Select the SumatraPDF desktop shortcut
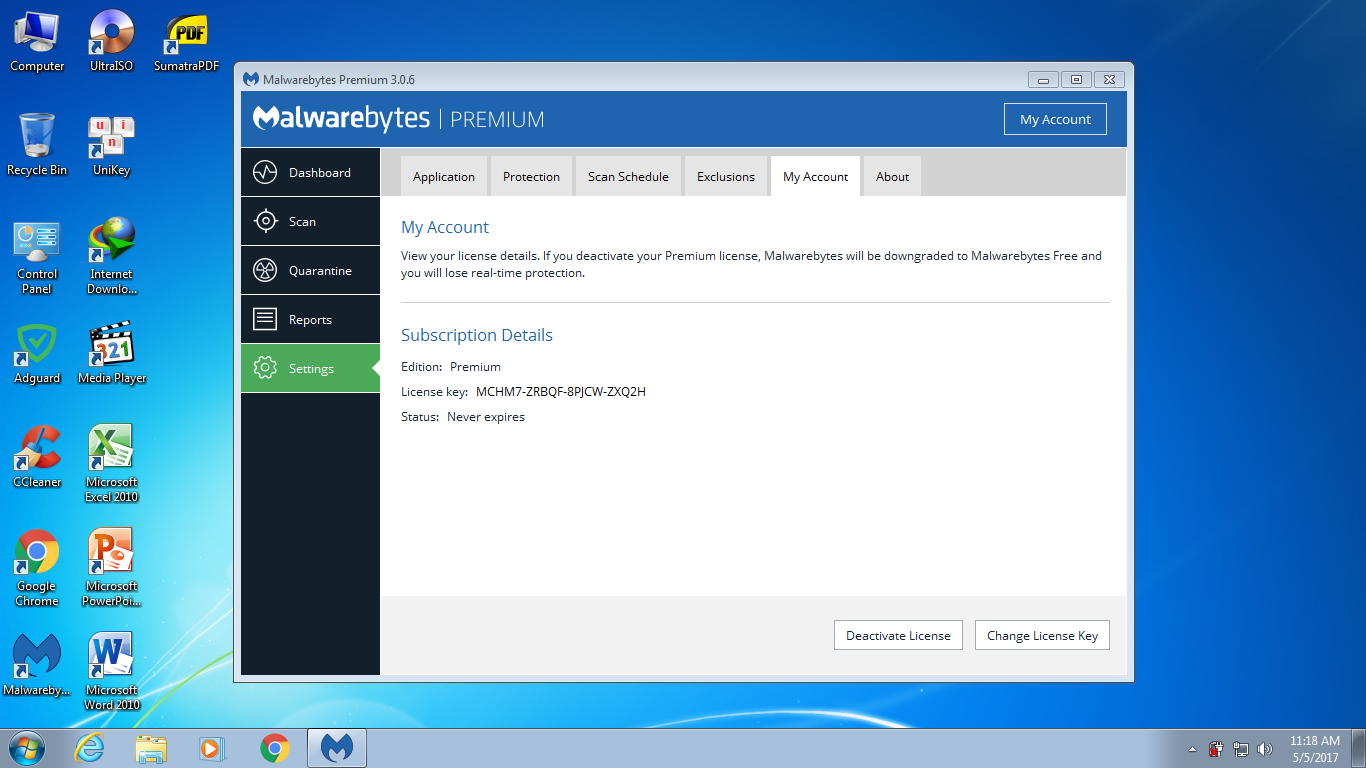This screenshot has height=768, width=1366. (186, 41)
